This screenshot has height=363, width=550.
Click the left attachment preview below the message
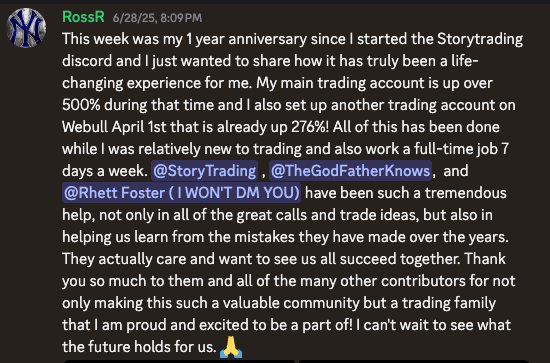click(179, 361)
